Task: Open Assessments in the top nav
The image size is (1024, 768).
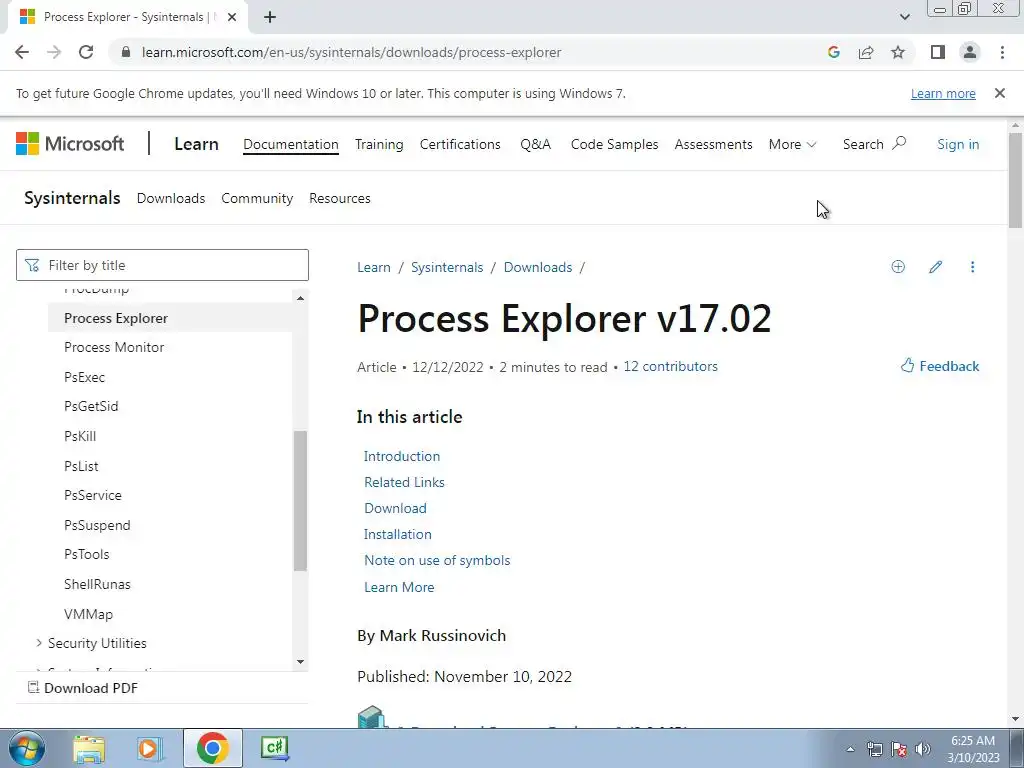Action: 713,144
